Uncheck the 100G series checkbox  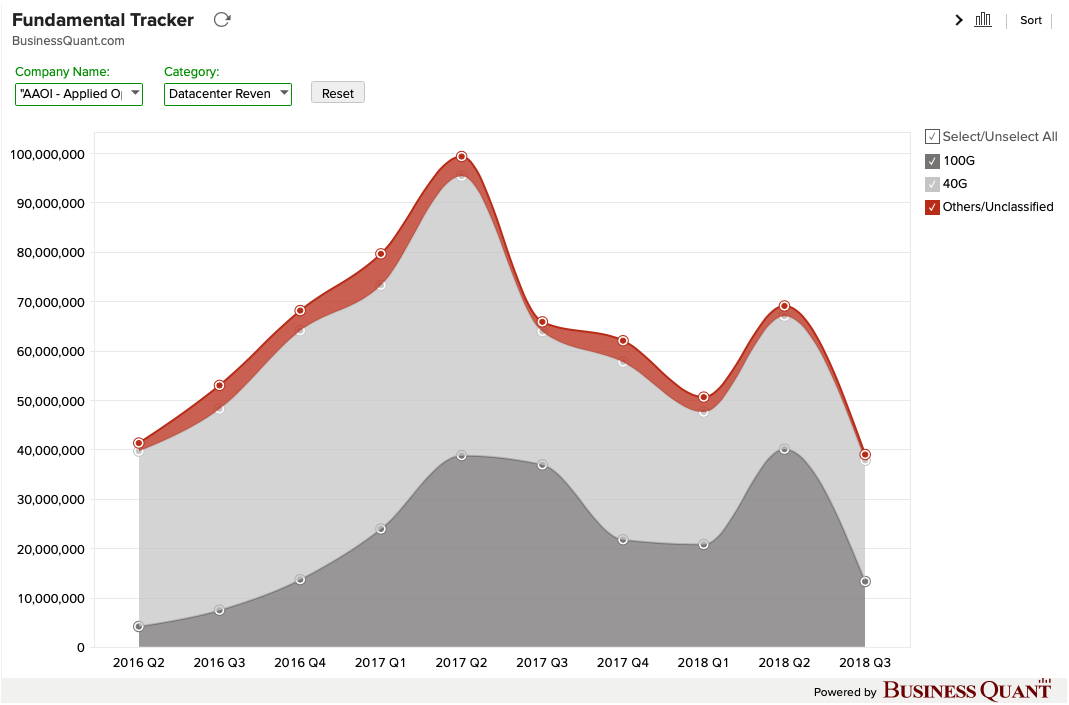(x=932, y=161)
